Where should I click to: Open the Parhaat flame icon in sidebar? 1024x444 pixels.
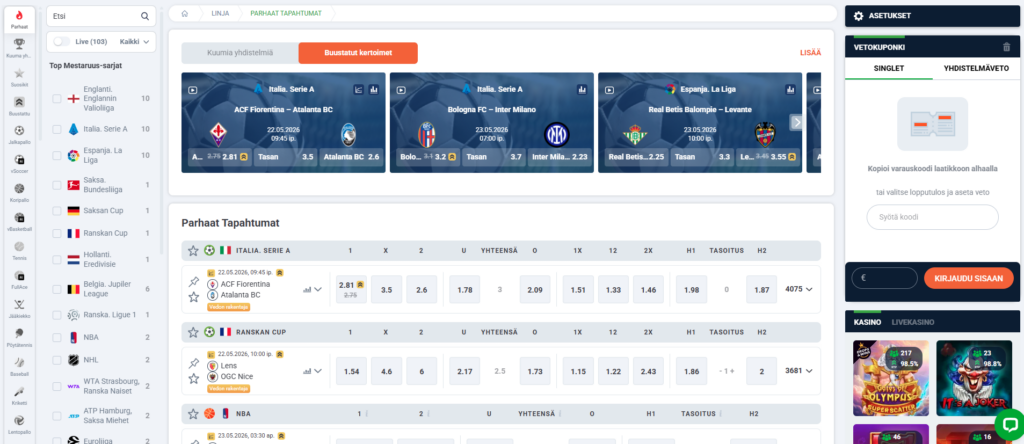[x=19, y=16]
